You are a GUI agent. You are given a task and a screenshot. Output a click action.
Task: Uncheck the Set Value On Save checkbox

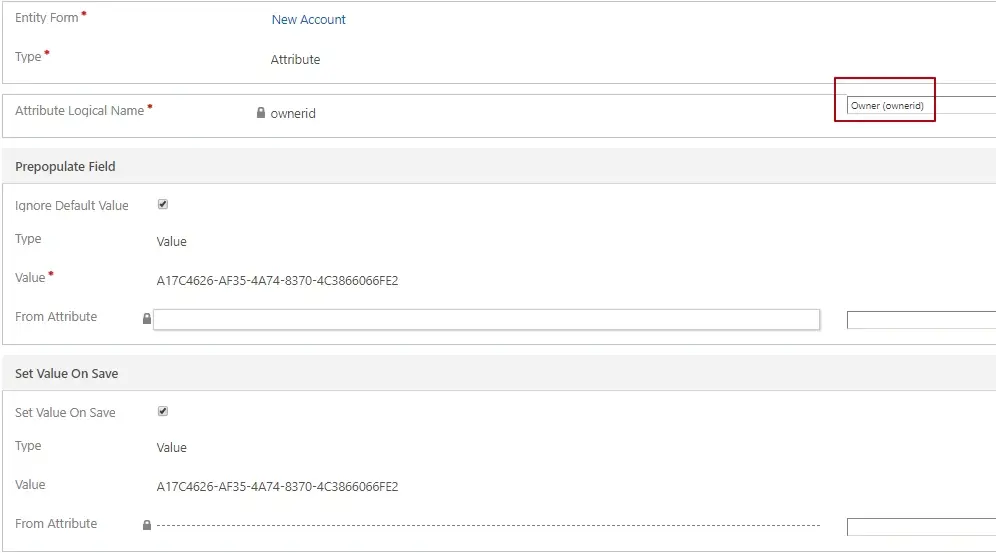coord(163,411)
